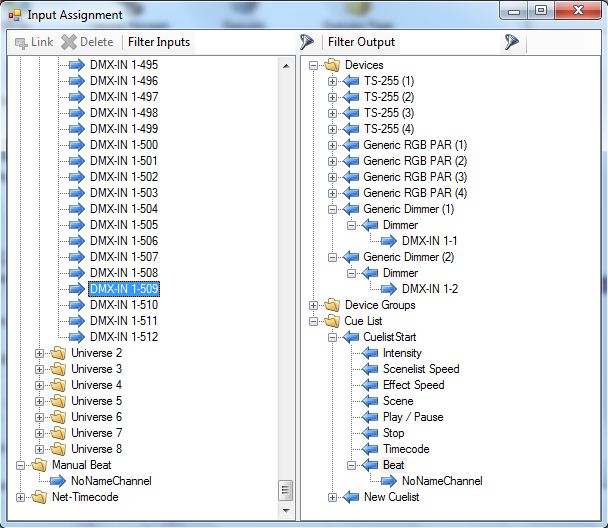This screenshot has height=528, width=608.
Task: Click the arrow icon beside TS-255 (1)
Action: click(x=350, y=81)
